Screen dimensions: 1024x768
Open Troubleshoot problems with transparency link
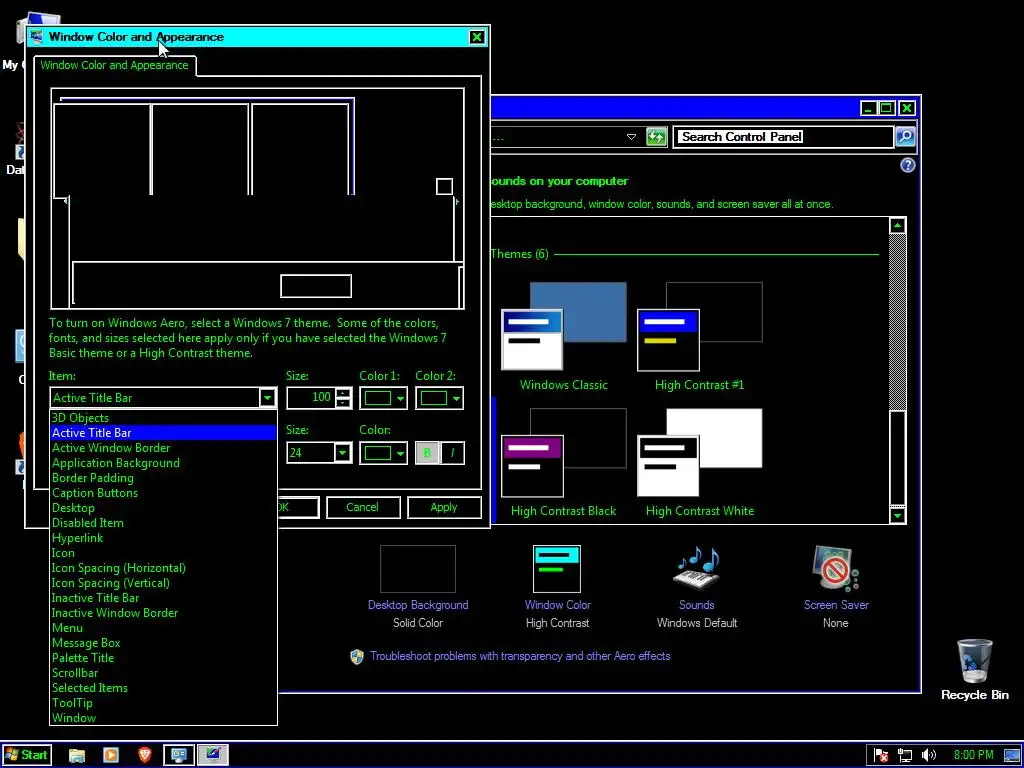tap(520, 656)
